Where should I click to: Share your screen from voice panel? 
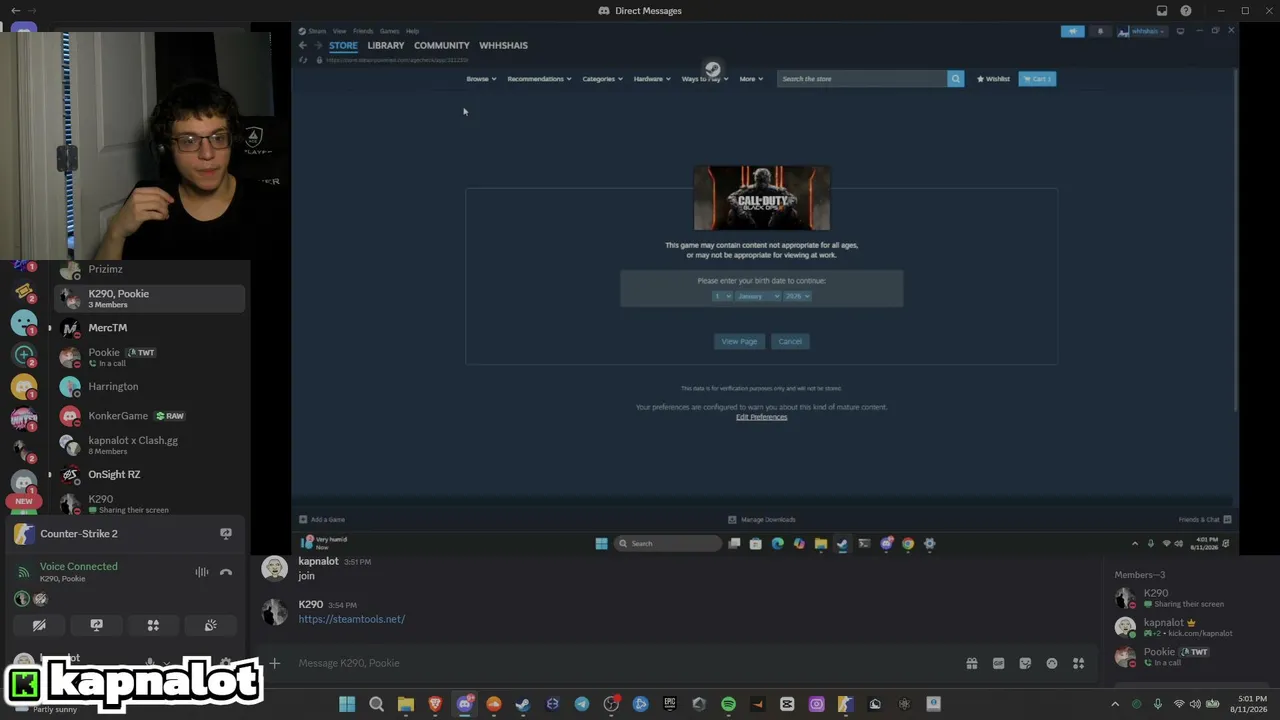coord(96,625)
